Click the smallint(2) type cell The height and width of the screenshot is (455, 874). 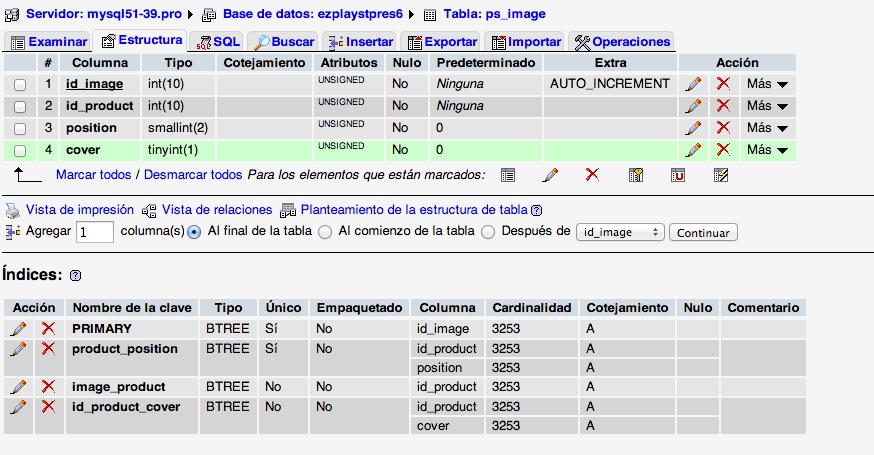click(178, 128)
